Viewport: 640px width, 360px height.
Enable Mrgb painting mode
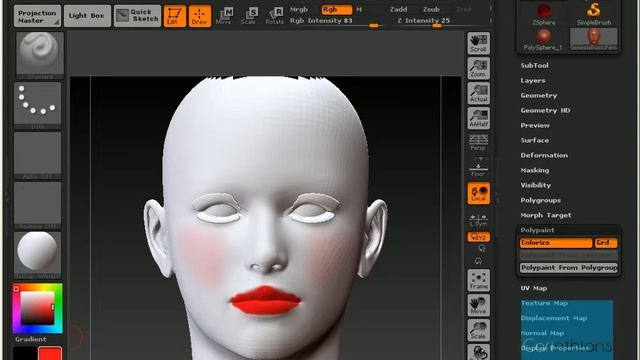(299, 9)
